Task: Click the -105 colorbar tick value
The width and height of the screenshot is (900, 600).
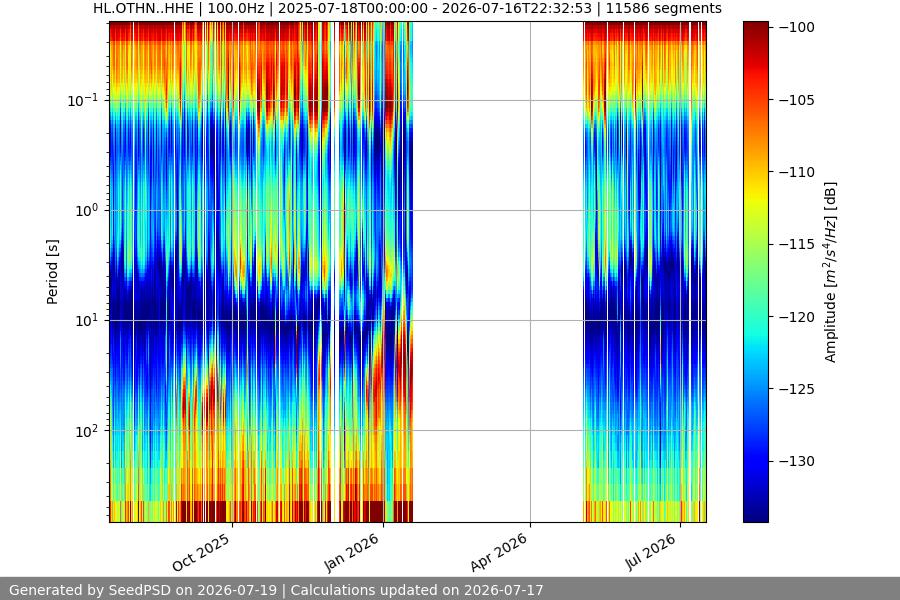Action: [x=797, y=100]
